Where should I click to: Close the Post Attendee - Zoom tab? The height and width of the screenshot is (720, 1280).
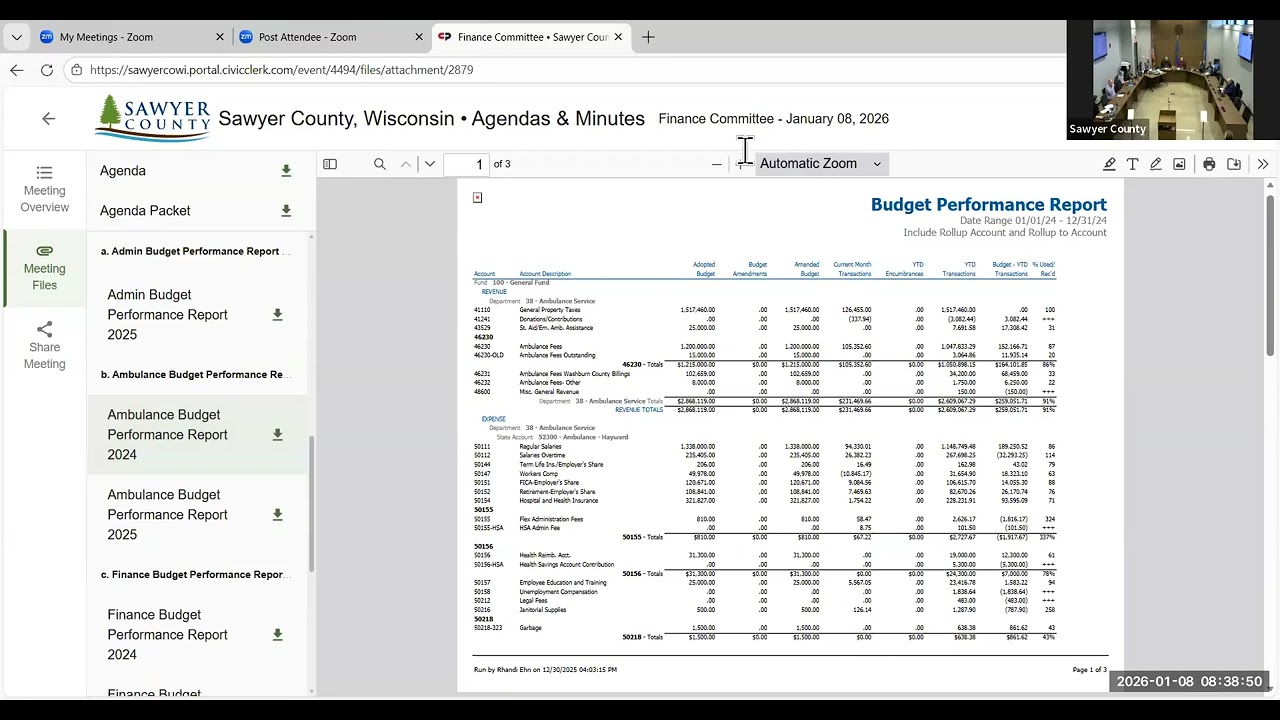(x=419, y=37)
